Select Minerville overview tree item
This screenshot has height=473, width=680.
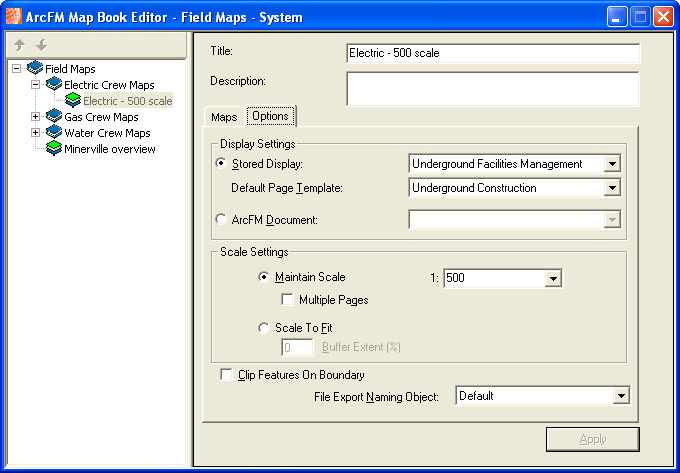(x=110, y=149)
